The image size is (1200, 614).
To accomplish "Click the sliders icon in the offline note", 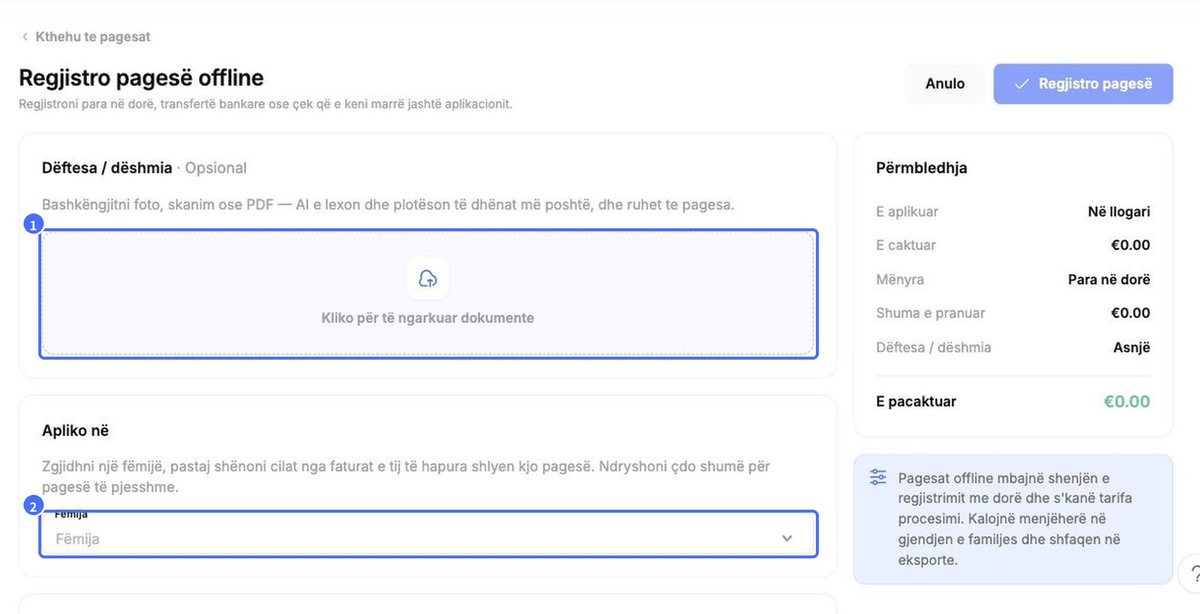I will [x=878, y=477].
